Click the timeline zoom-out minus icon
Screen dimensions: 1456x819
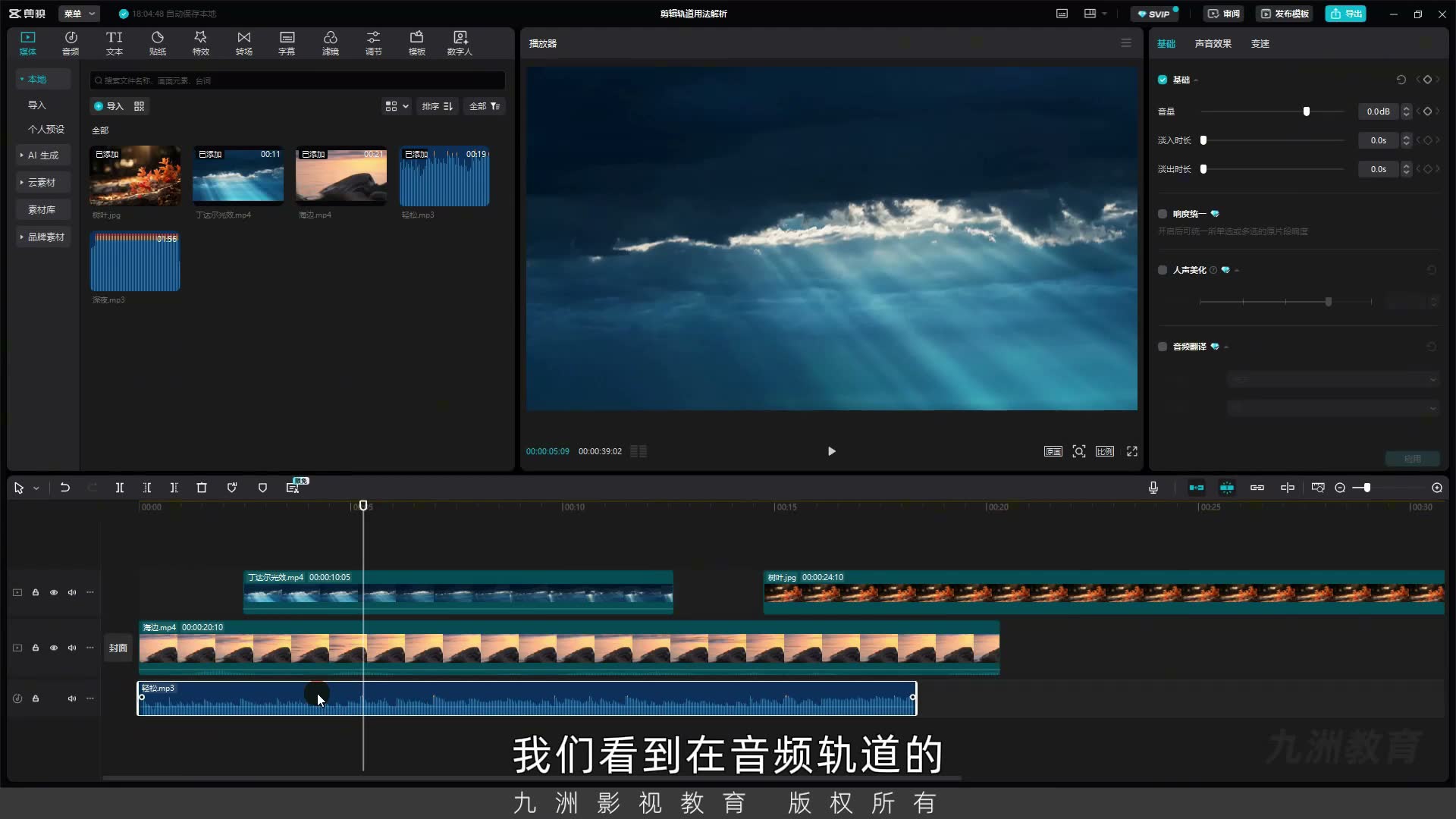tap(1340, 488)
